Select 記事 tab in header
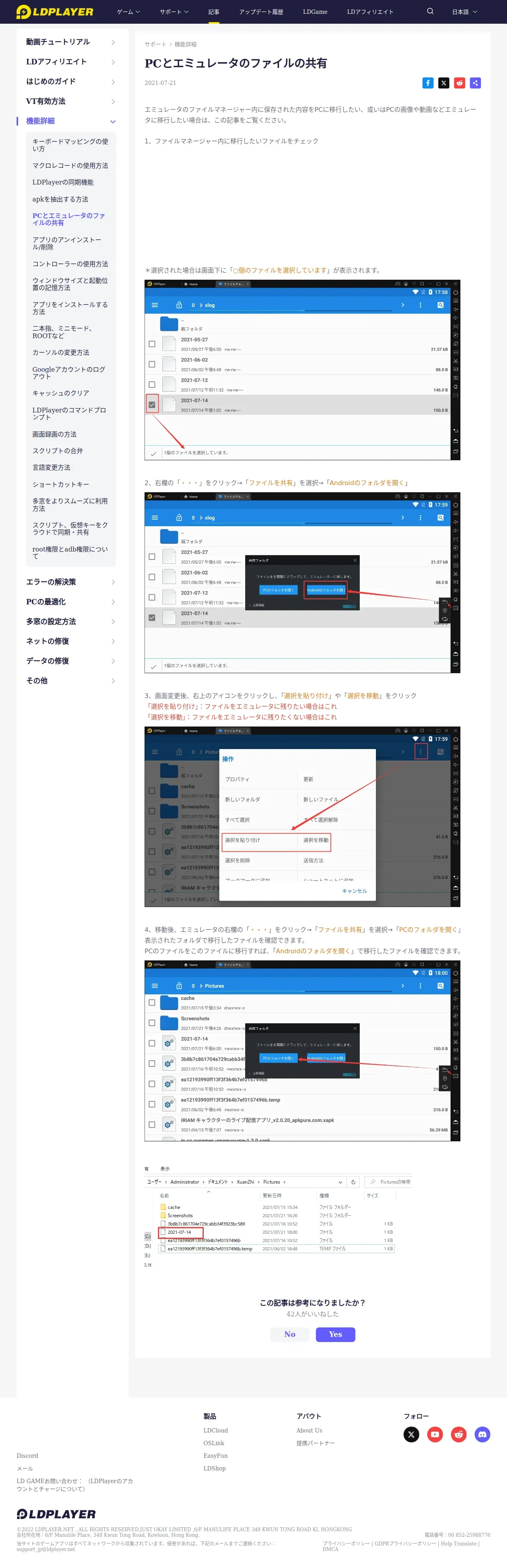 (214, 11)
